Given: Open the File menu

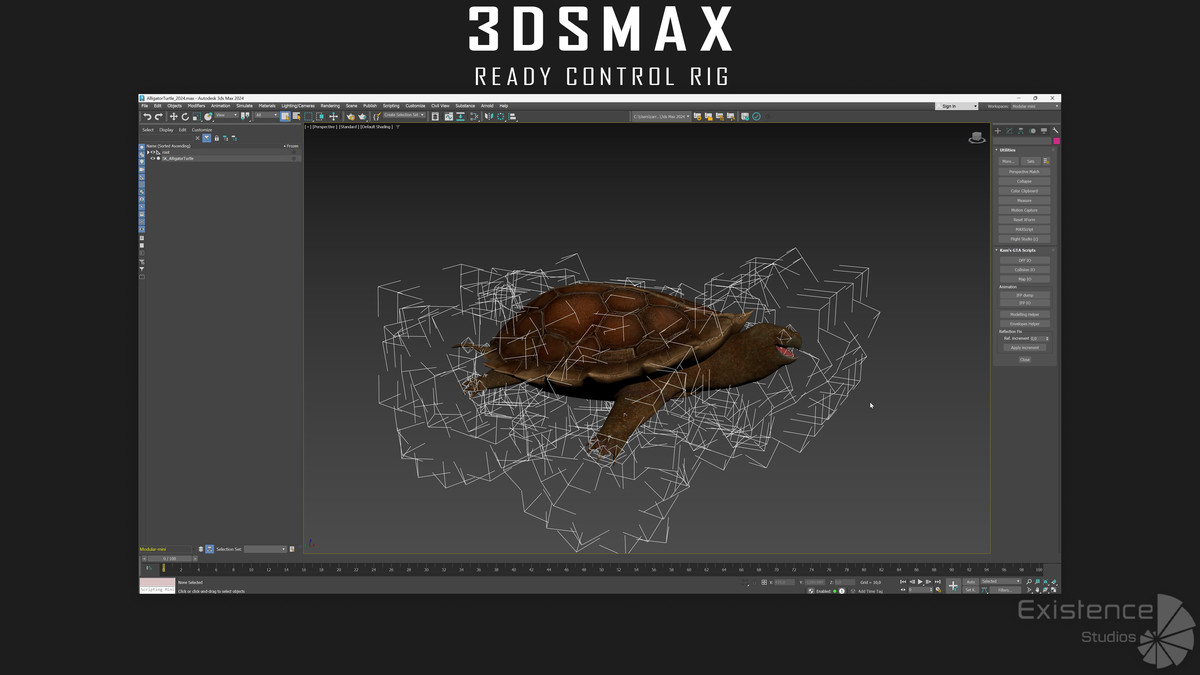Looking at the screenshot, I should (x=145, y=106).
